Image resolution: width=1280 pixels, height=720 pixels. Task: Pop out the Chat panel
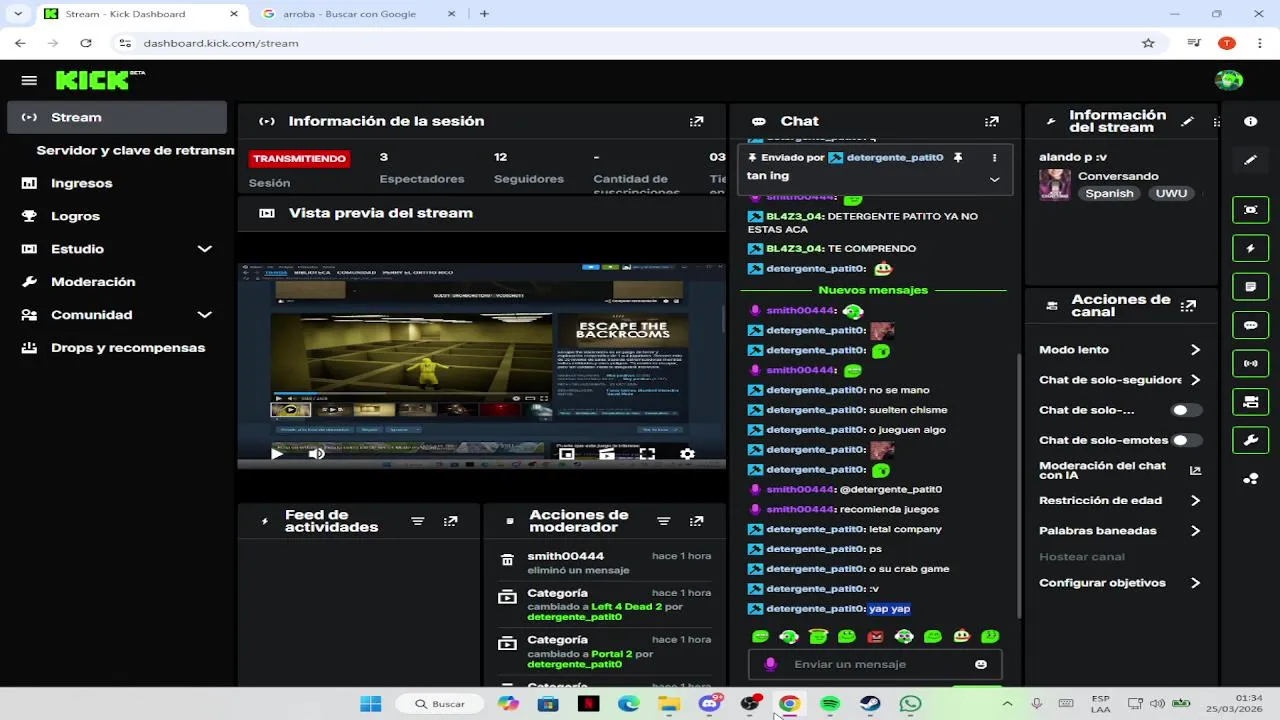coord(992,121)
